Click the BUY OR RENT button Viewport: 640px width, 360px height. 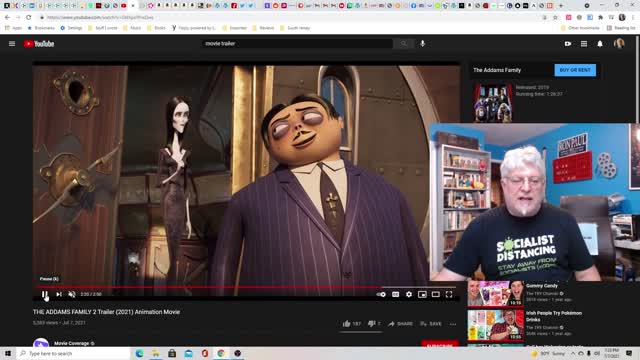[575, 70]
